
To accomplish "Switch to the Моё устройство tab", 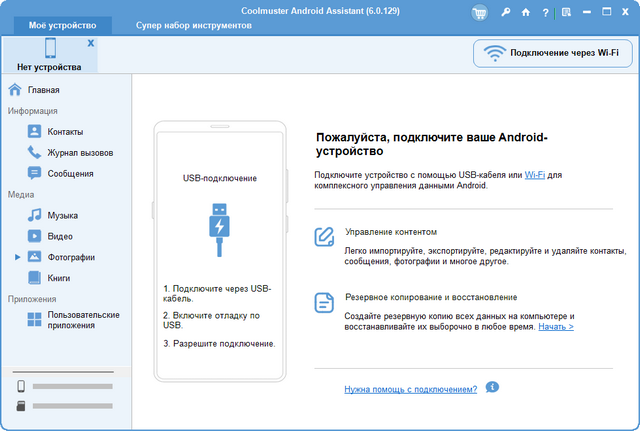I will pos(62,25).
